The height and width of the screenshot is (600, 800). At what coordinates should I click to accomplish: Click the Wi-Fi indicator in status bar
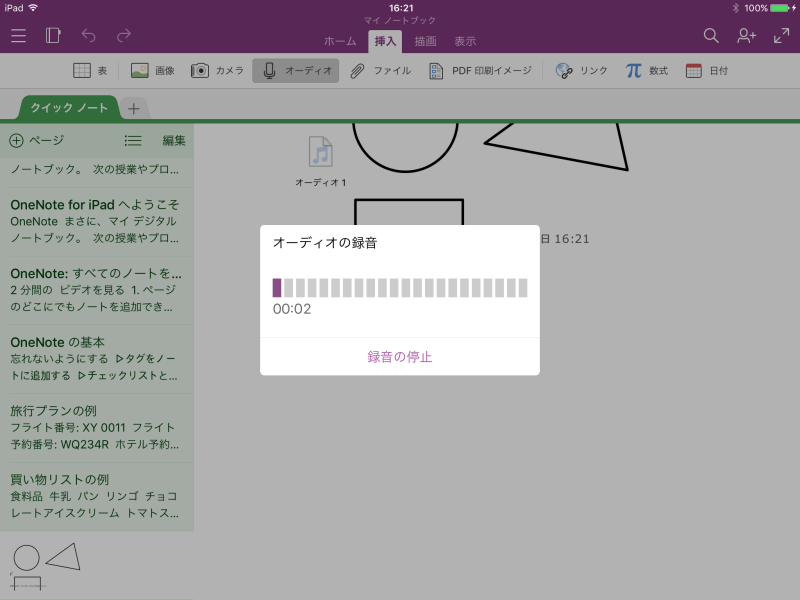point(34,8)
